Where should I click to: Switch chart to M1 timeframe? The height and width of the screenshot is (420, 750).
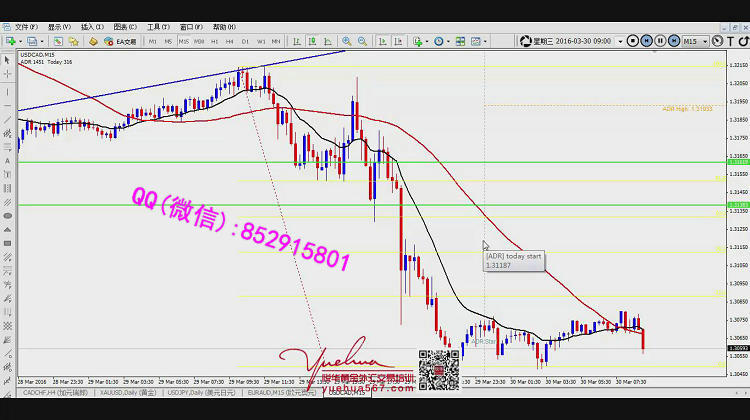coord(153,41)
